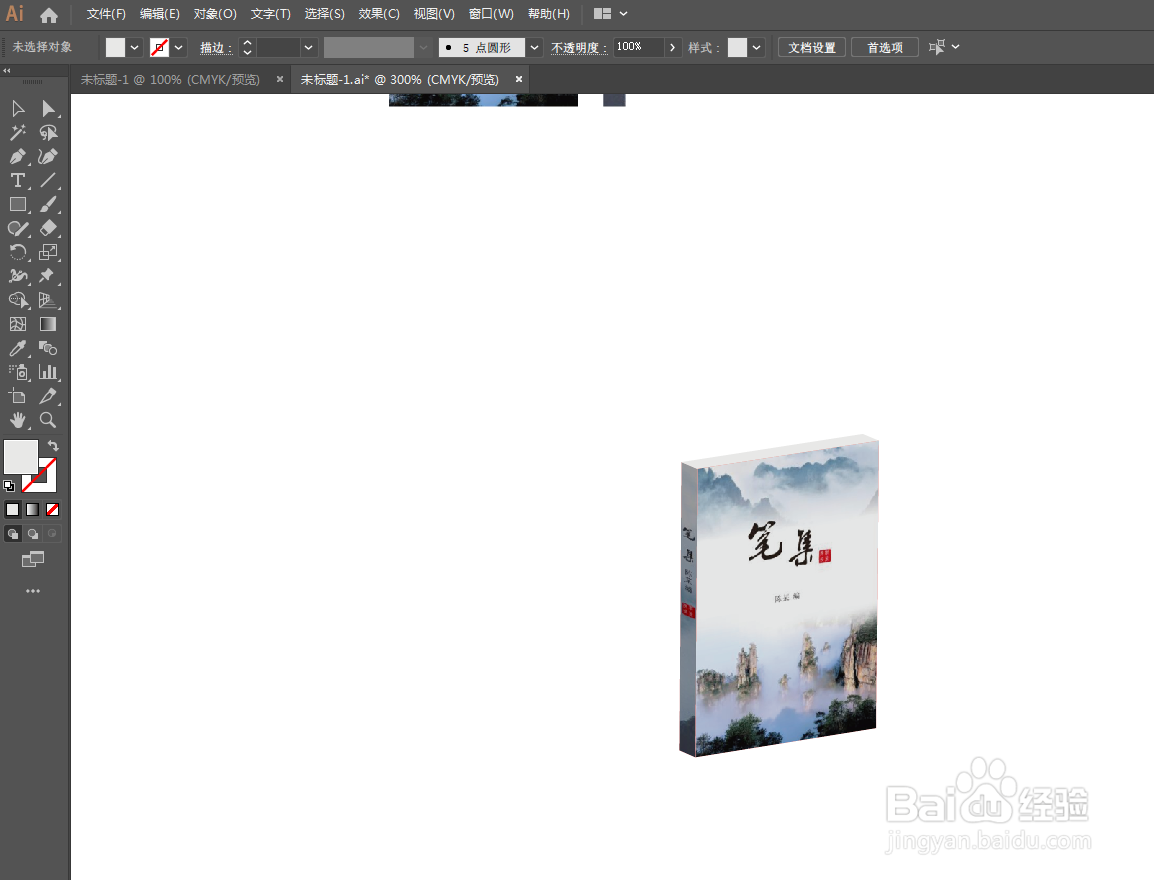Open the 效果(C) menu

coord(379,14)
